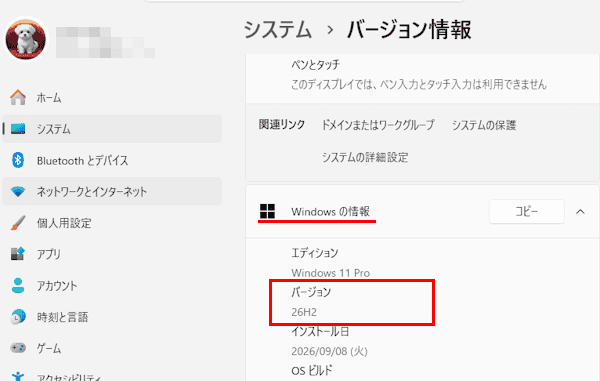Viewport: 600px width, 381px height.
Task: Click the network Wi-Fi icon
Action: click(18, 191)
